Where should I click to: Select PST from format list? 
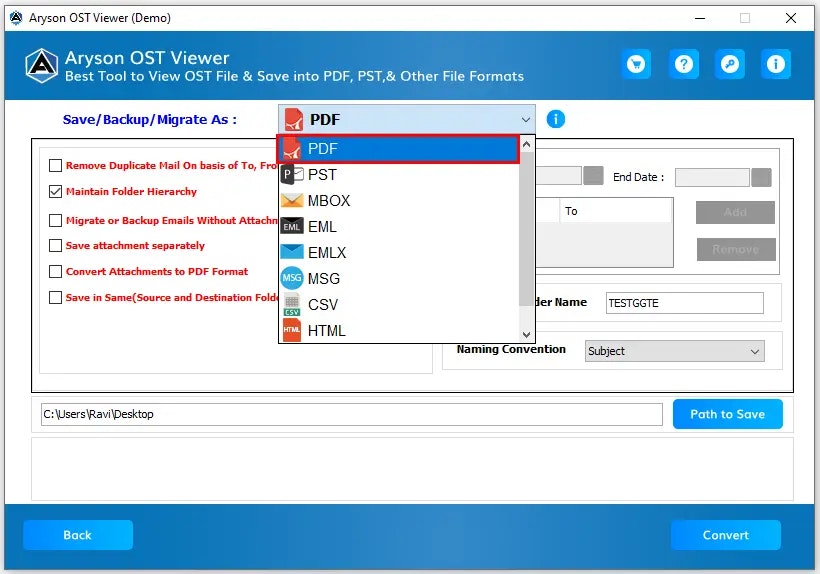click(x=398, y=175)
